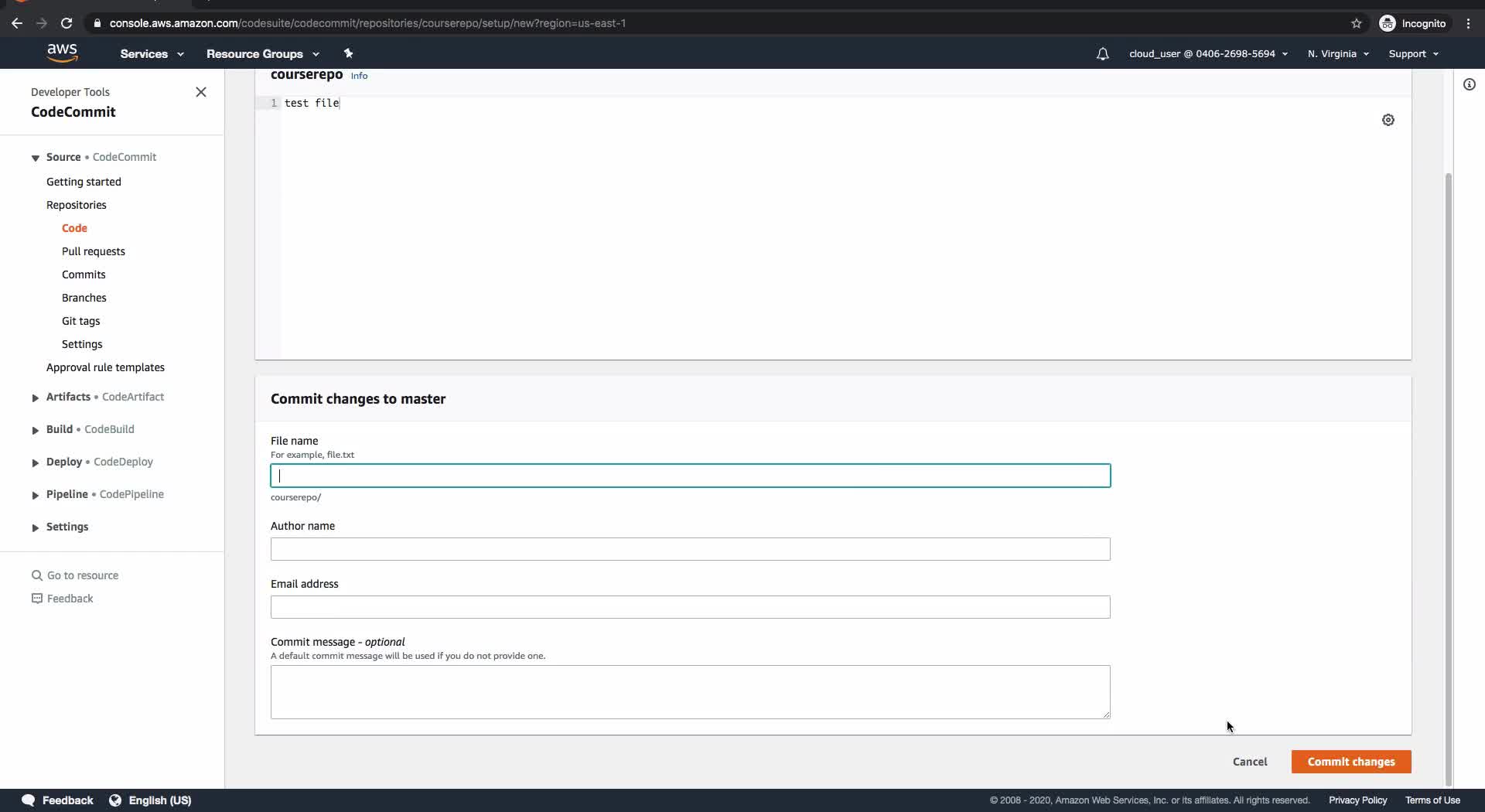Image resolution: width=1485 pixels, height=812 pixels.
Task: Click the AWS logo home icon
Action: tap(62, 53)
